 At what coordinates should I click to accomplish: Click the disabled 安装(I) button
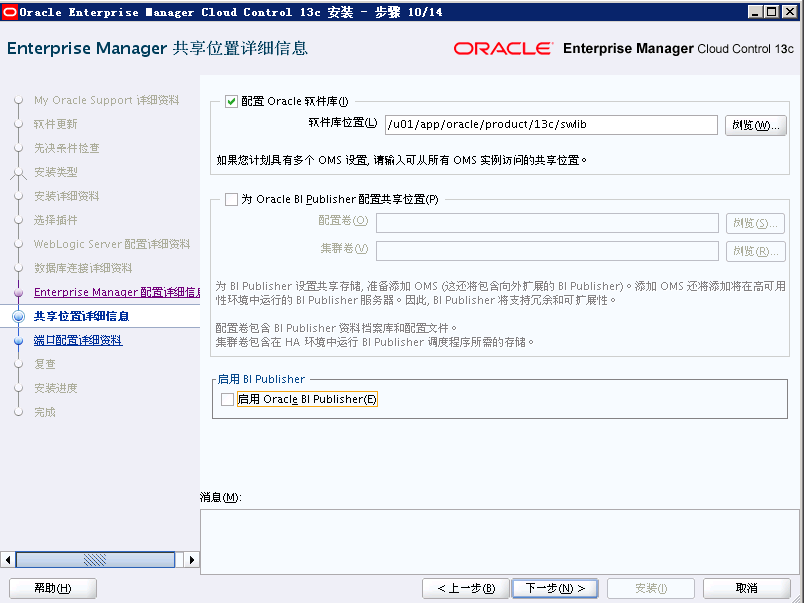click(651, 588)
